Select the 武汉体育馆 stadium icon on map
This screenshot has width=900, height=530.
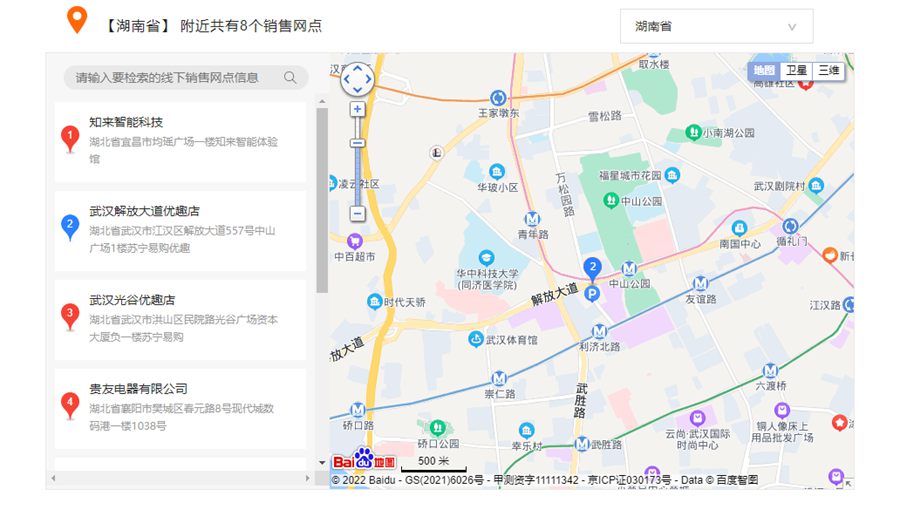pos(477,340)
